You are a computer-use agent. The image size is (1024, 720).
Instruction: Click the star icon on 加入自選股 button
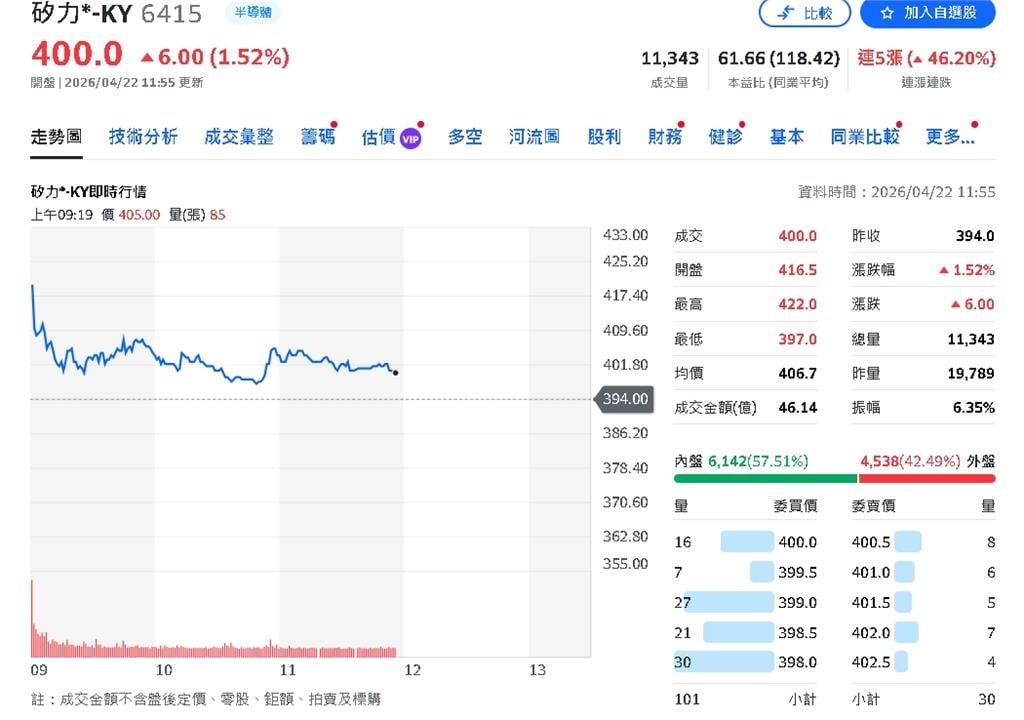[x=888, y=13]
